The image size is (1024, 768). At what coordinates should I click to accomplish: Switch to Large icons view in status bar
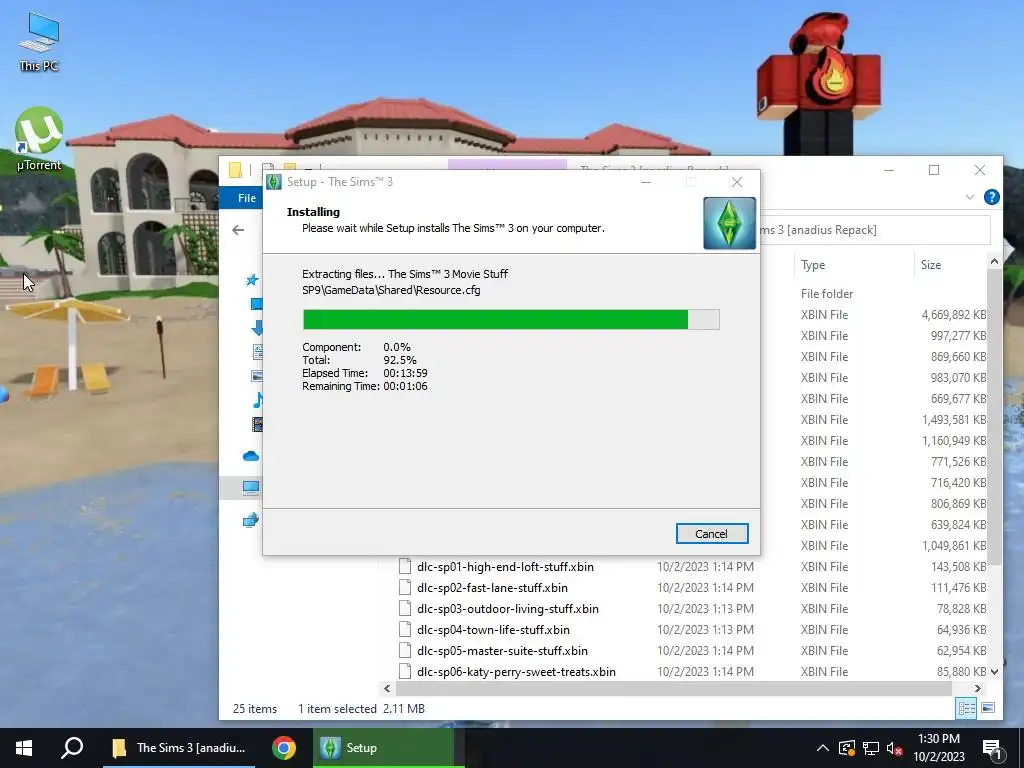[x=988, y=708]
